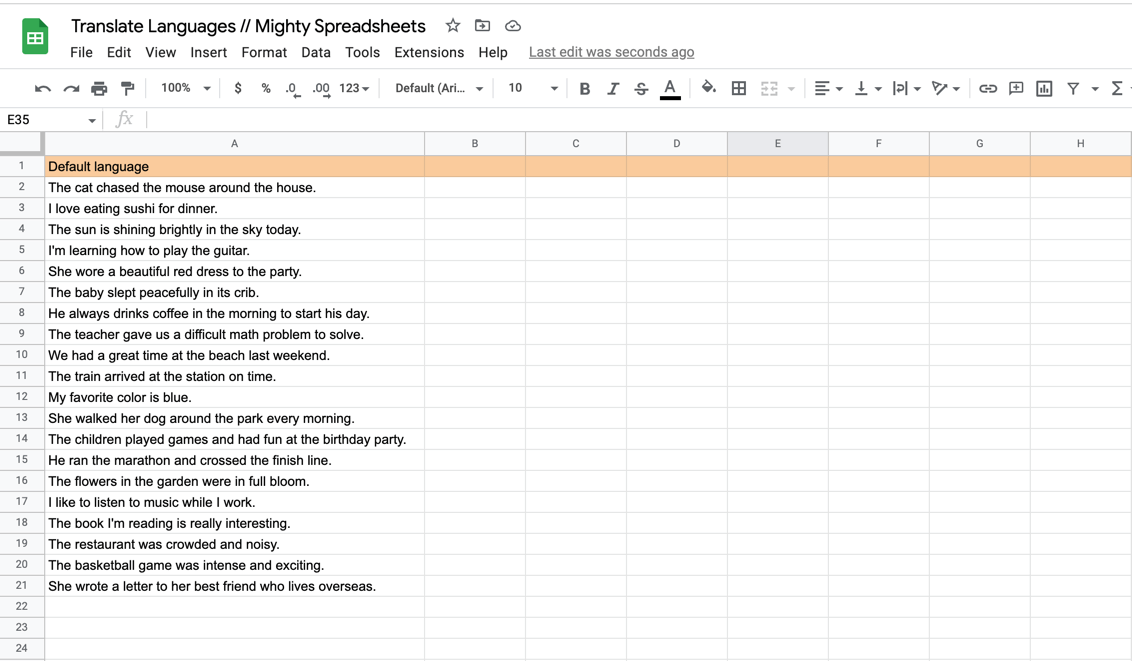Open the File menu
The height and width of the screenshot is (661, 1132).
pyautogui.click(x=81, y=52)
